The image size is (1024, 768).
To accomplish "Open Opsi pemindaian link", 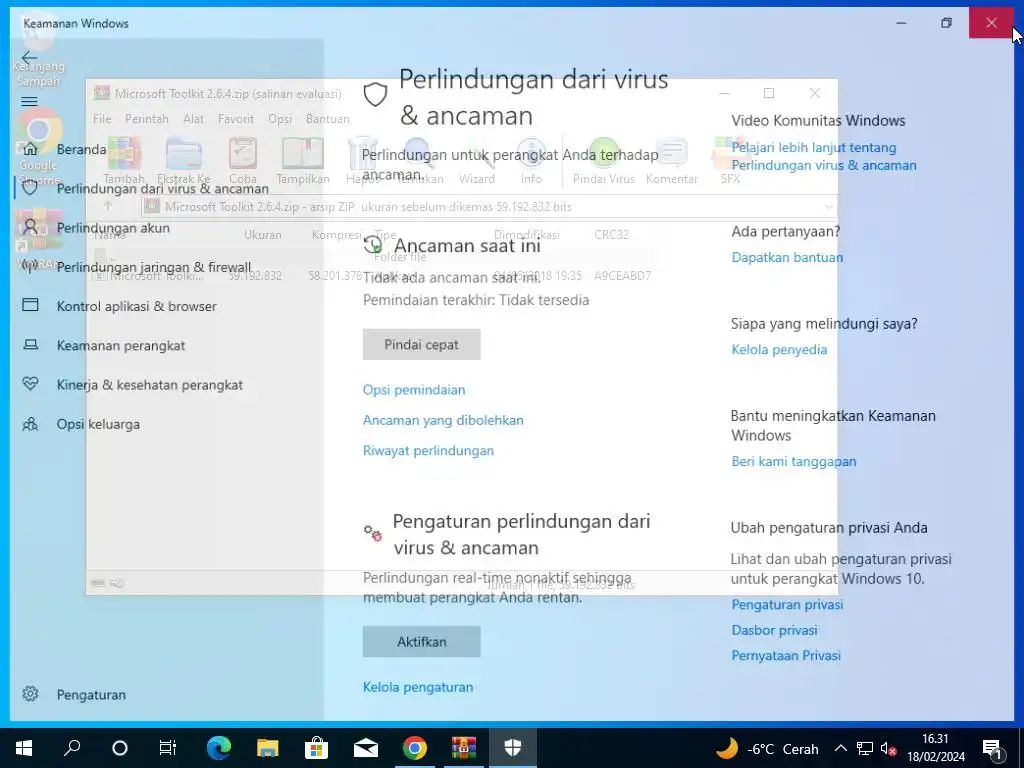I will pos(414,390).
